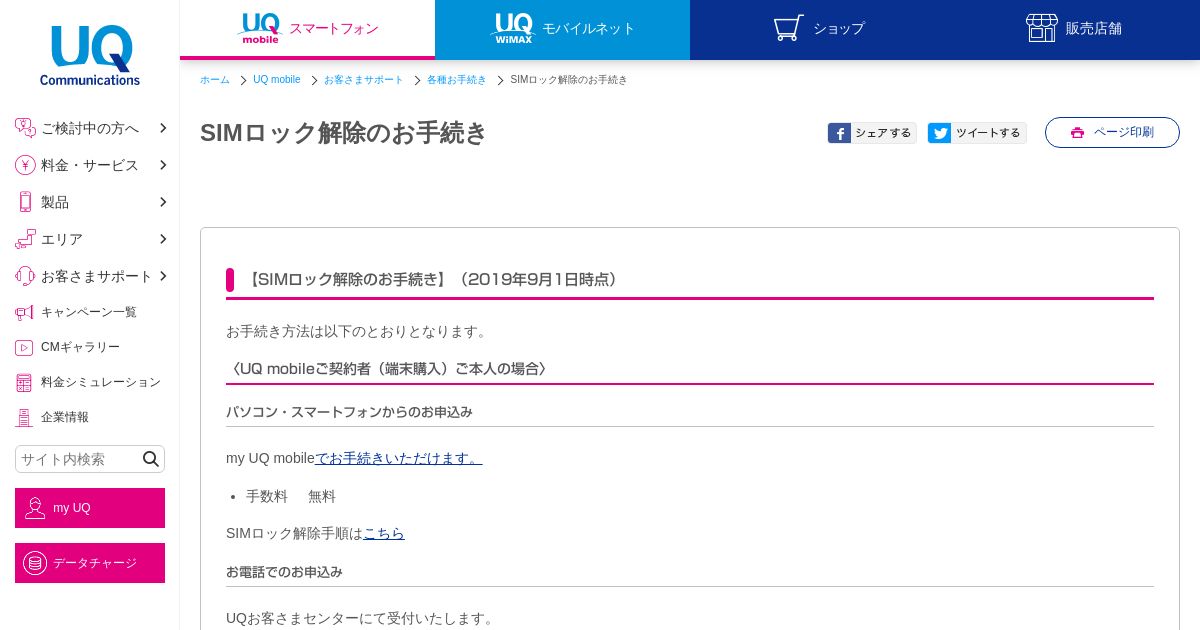Click the ご検討中の方へ sidebar icon
Viewport: 1200px width, 630px height.
(25, 128)
